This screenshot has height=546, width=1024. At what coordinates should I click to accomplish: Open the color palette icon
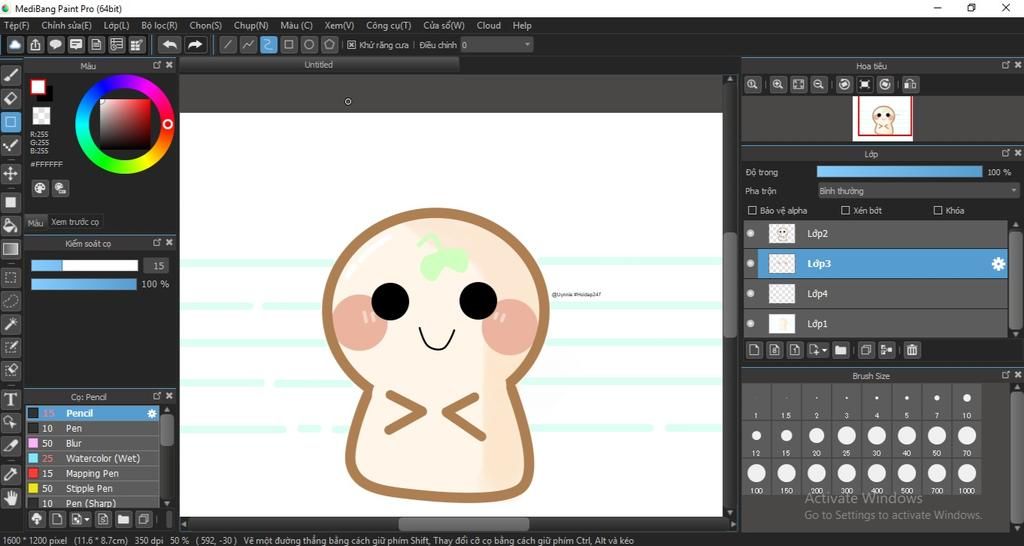click(x=40, y=188)
